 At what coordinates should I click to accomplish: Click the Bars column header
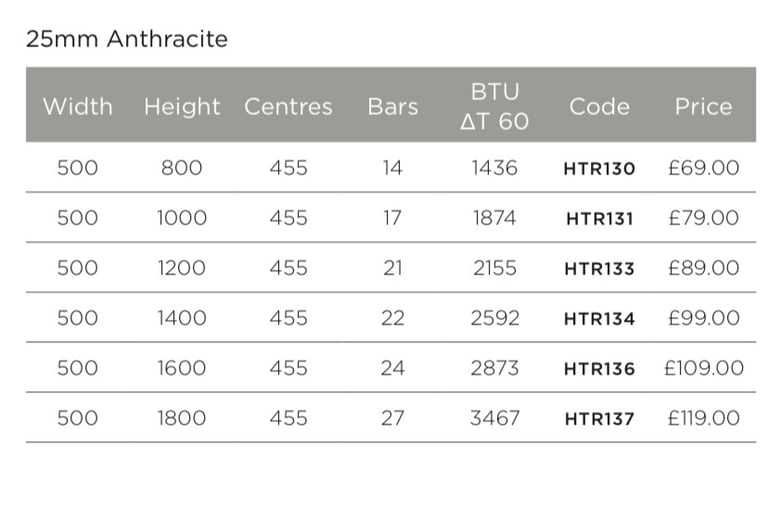click(393, 106)
